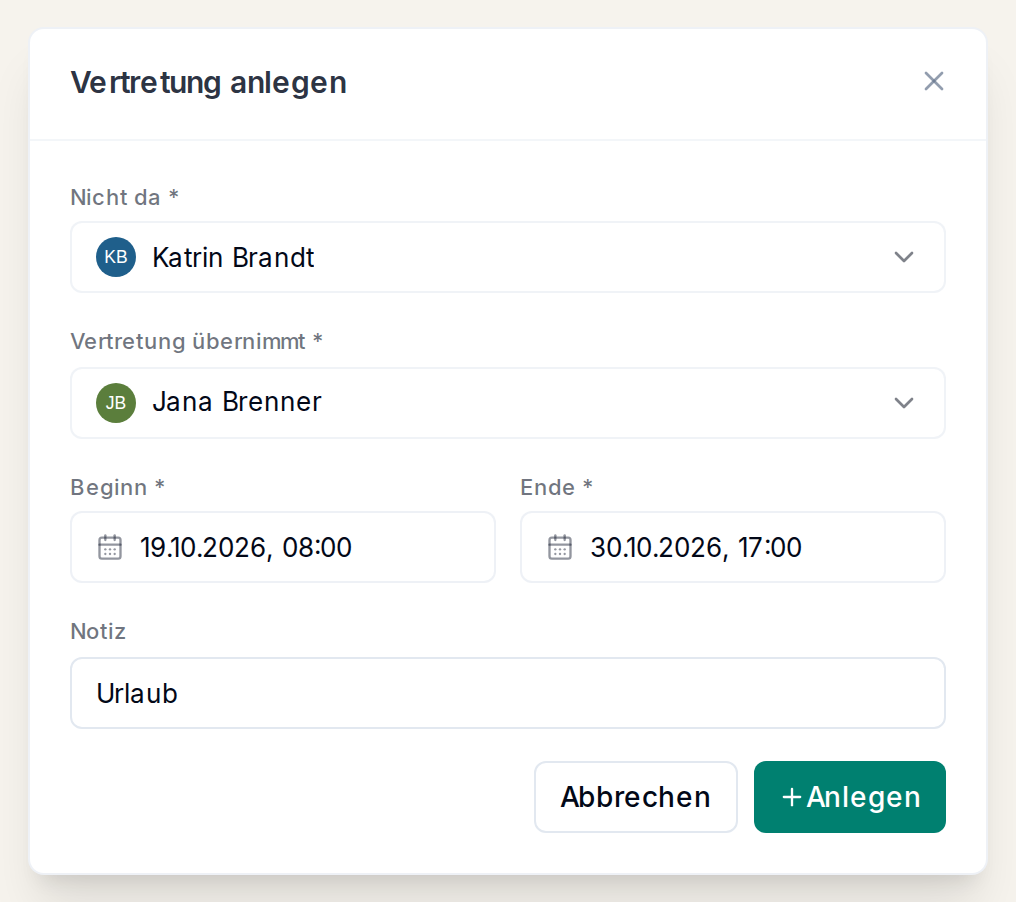
Task: Open calendar icon in Beginn field
Action: (x=110, y=548)
